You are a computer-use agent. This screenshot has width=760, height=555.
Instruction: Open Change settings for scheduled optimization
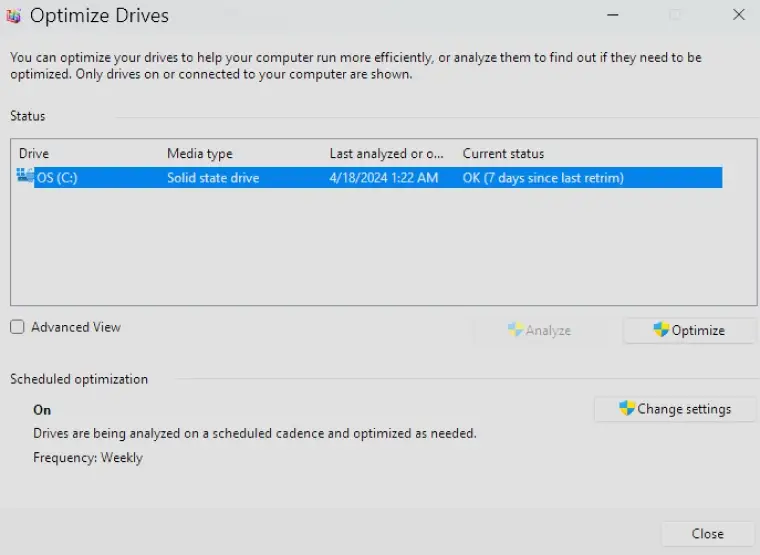coord(675,409)
